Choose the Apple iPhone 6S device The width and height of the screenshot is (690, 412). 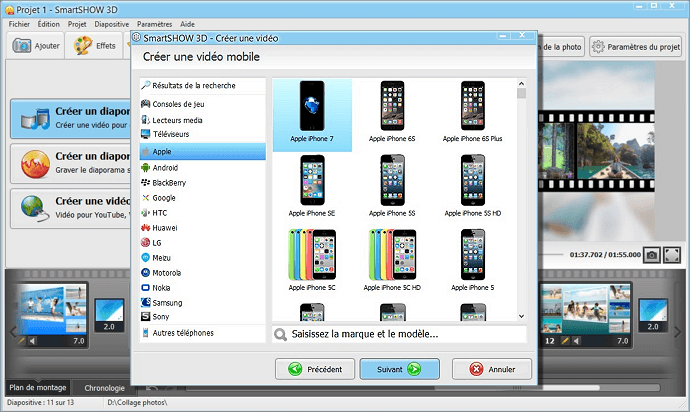(x=392, y=112)
